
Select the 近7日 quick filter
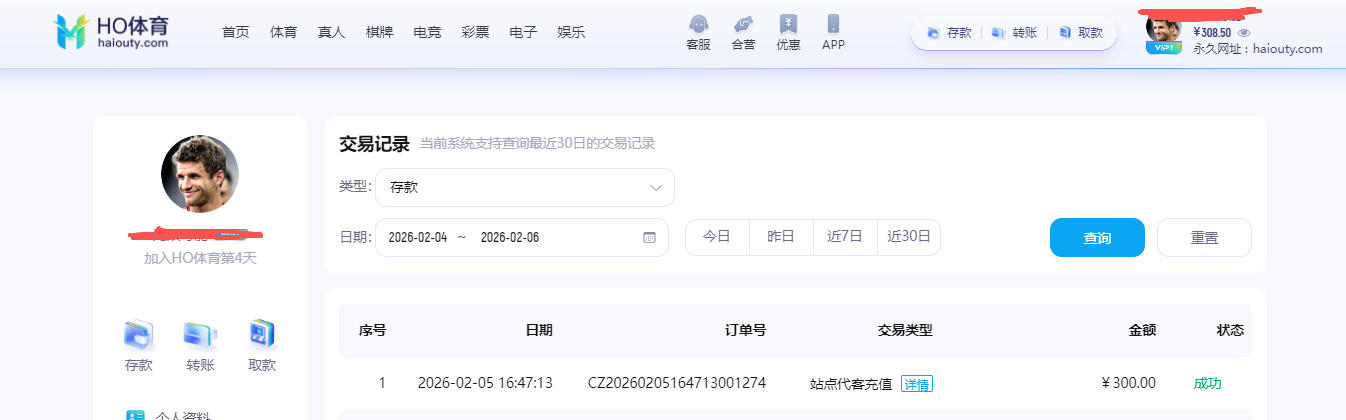(x=845, y=237)
